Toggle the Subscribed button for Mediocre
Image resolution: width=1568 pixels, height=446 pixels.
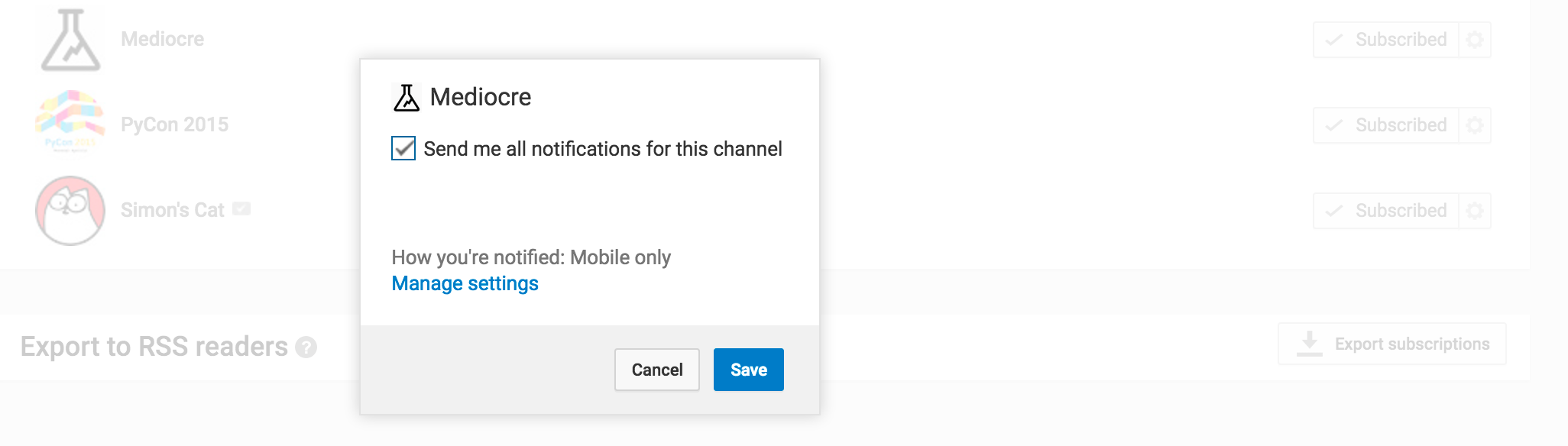coord(1386,40)
